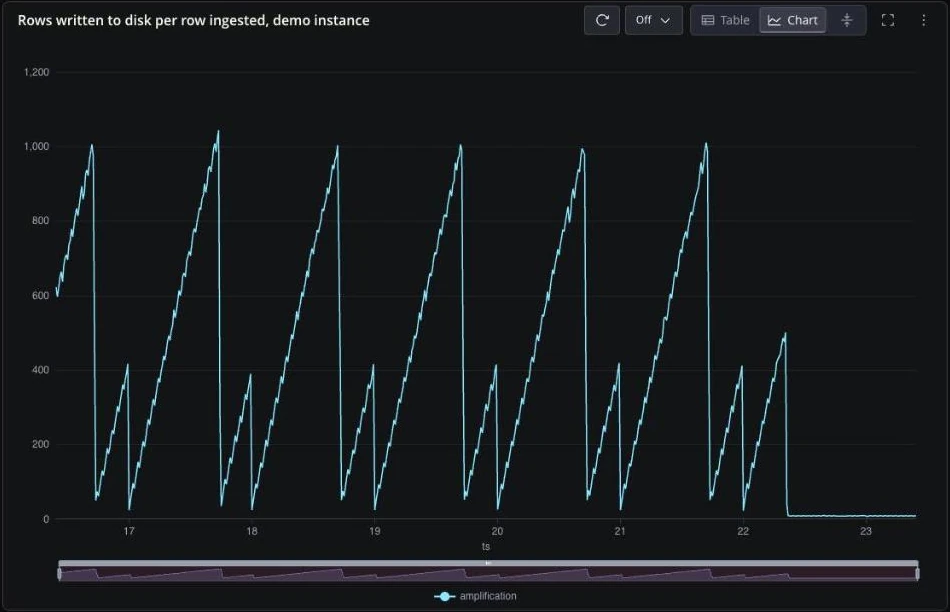Click the x-axis label 18
Viewport: 950px width, 612px height.
(251, 531)
